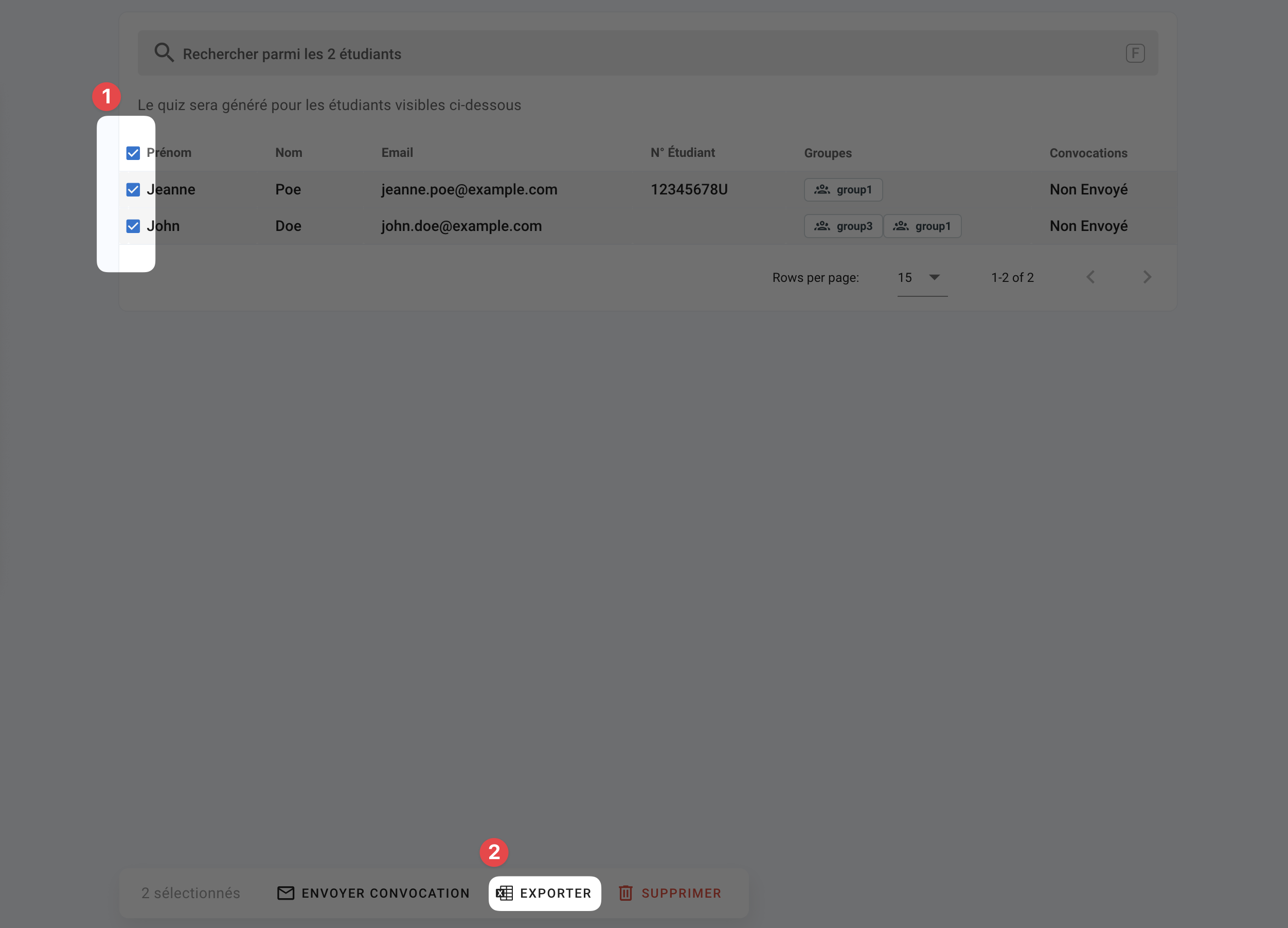The width and height of the screenshot is (1288, 928).
Task: Sort by the Prénom column header
Action: point(169,153)
